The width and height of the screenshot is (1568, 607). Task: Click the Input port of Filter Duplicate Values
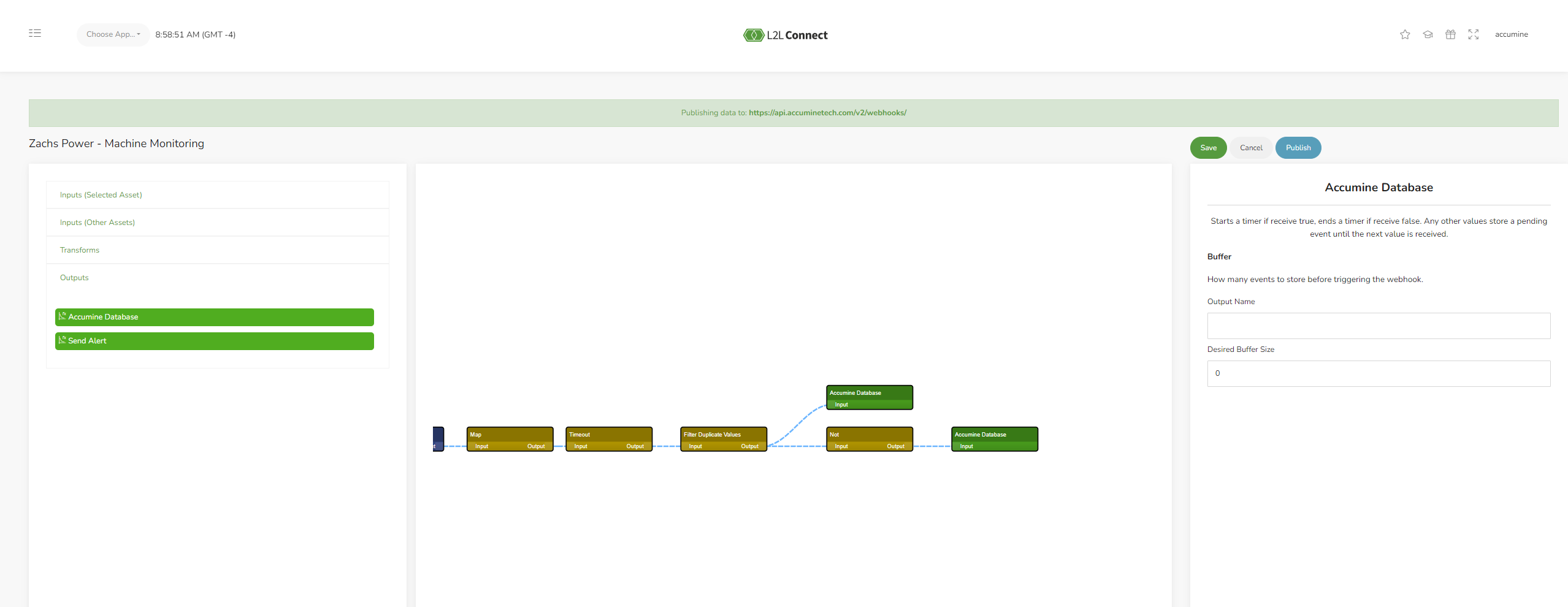(x=695, y=446)
